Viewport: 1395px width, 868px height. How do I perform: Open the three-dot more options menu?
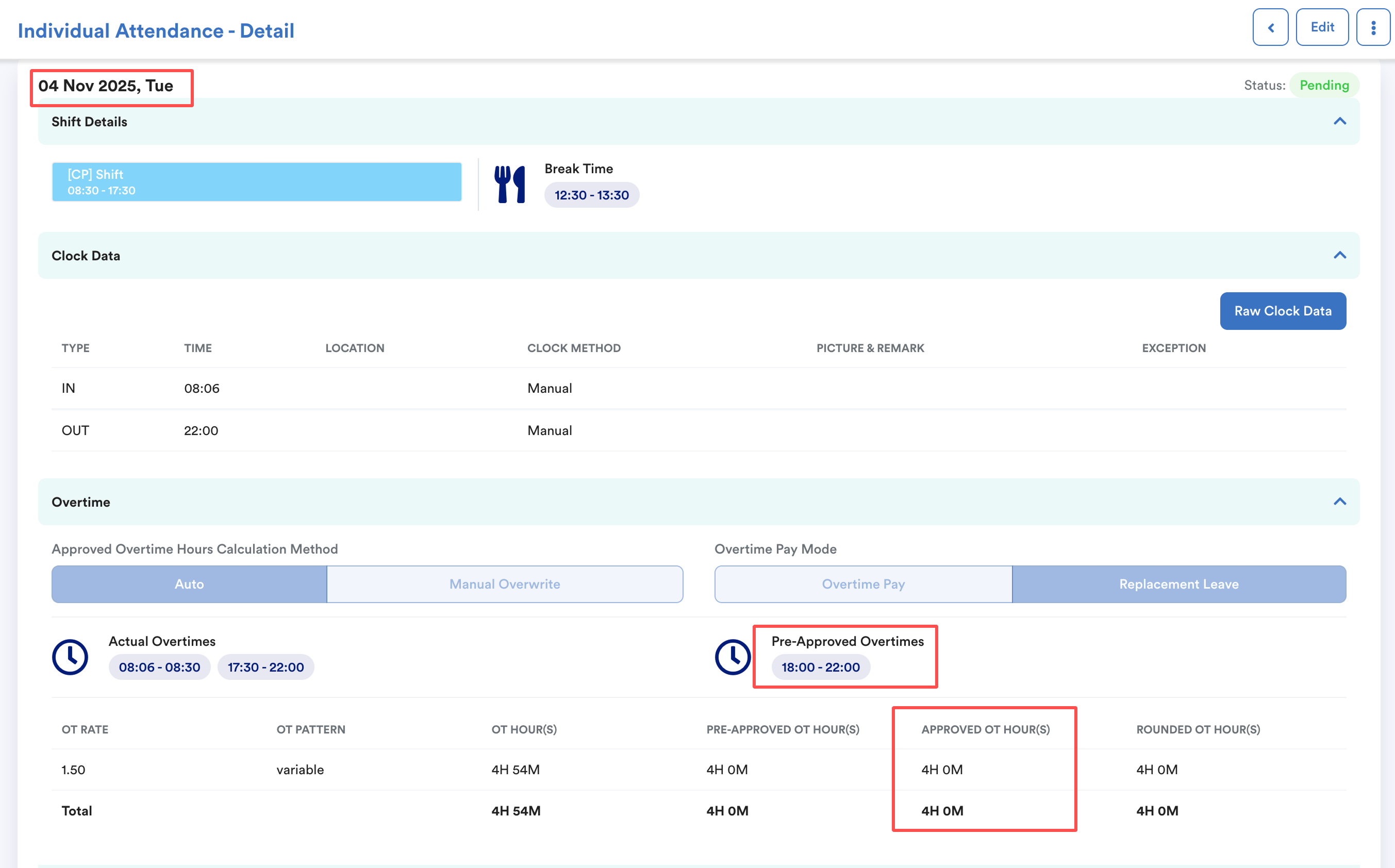(x=1373, y=27)
